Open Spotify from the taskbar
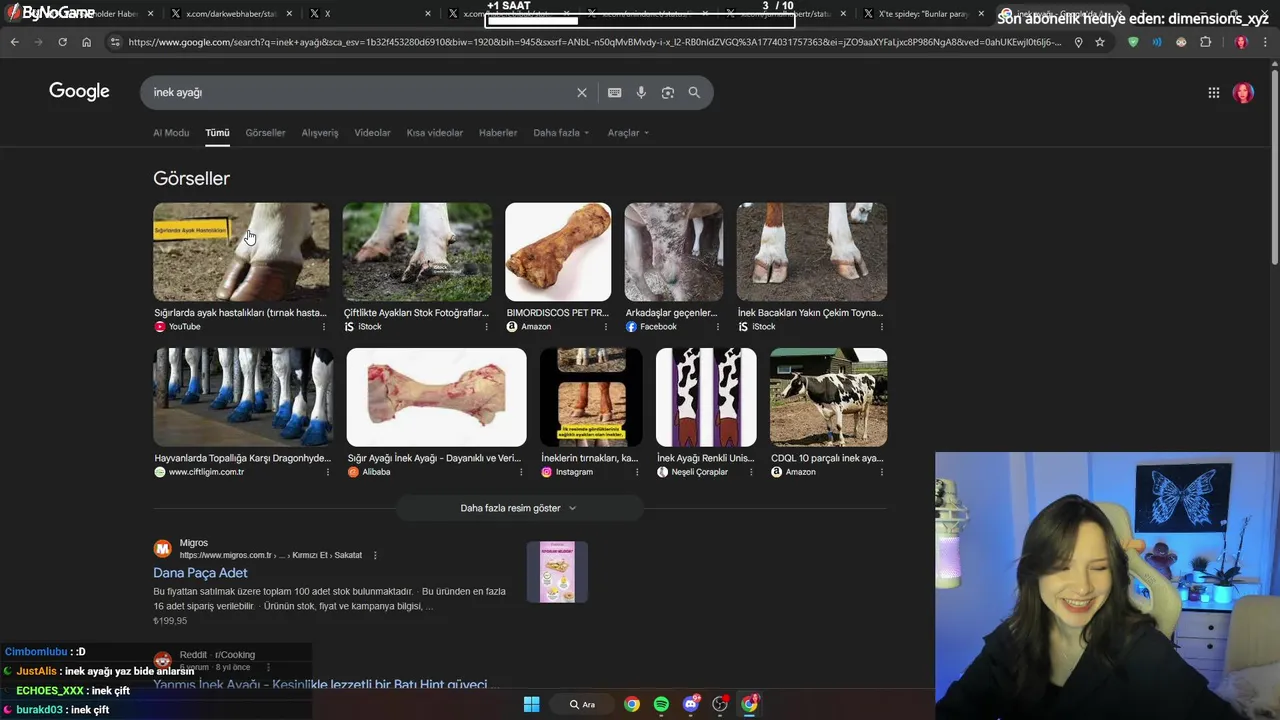The image size is (1280, 720). (x=661, y=704)
